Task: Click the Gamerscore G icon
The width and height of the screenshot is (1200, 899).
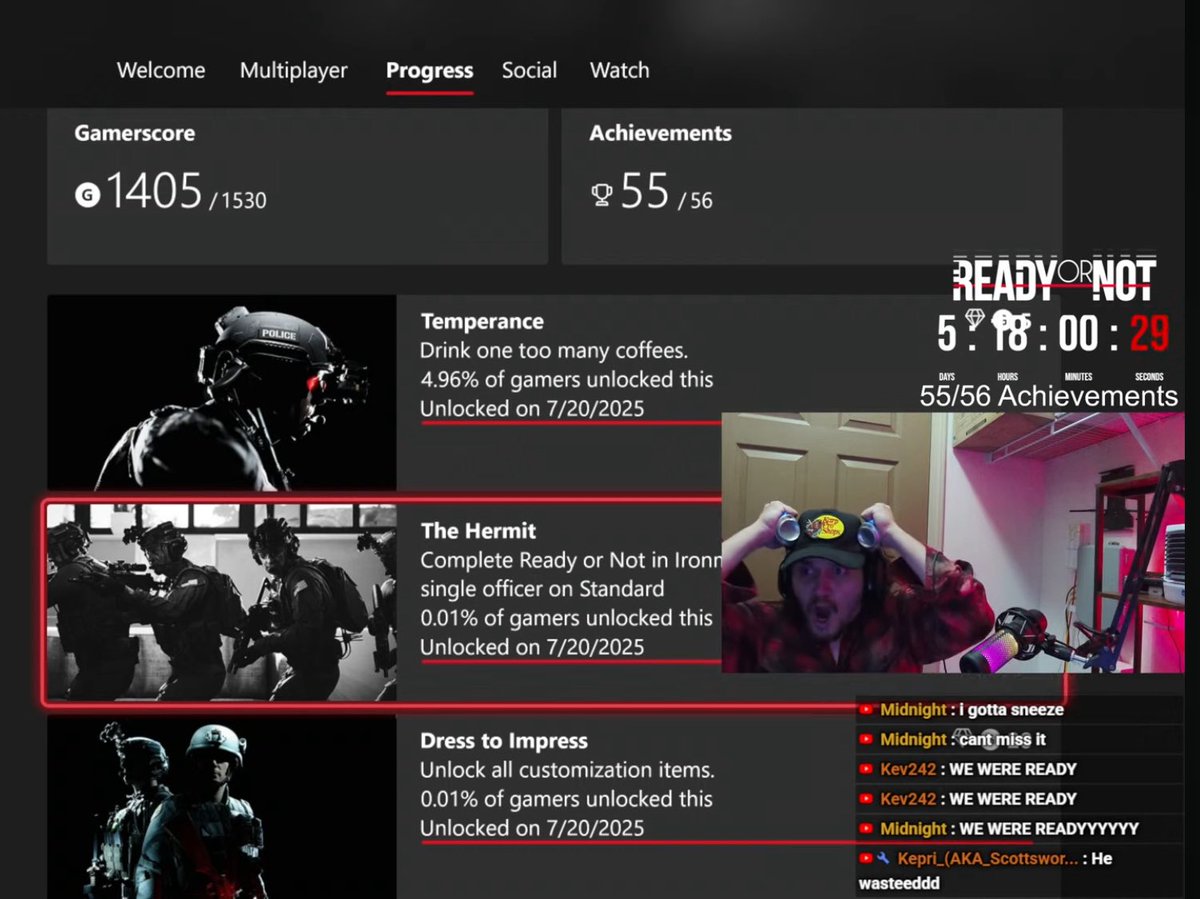Action: point(88,195)
